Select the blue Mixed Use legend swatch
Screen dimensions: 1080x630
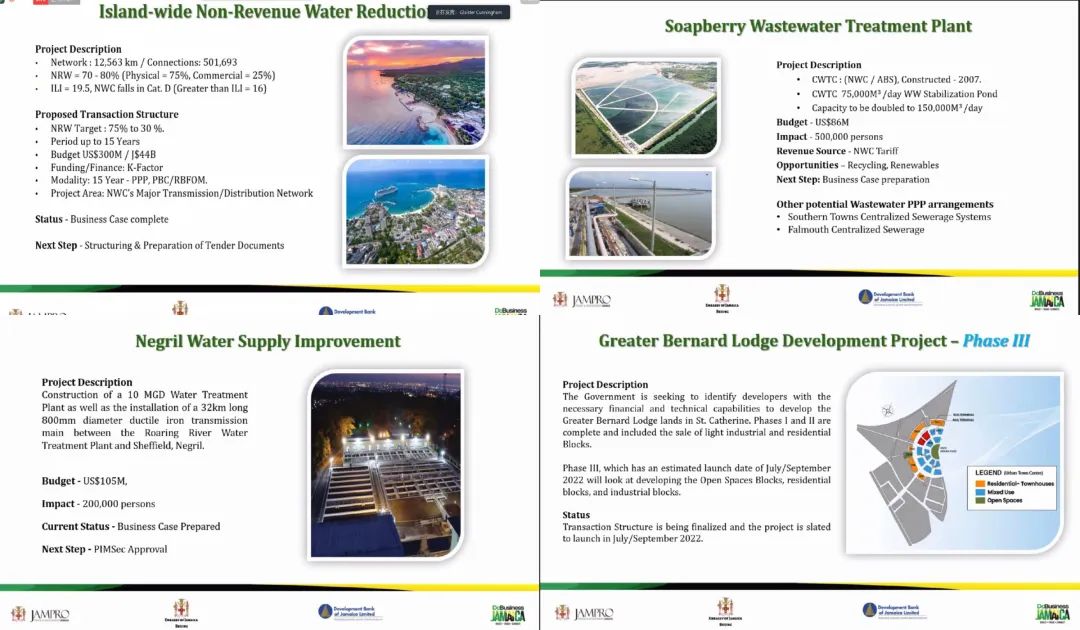pos(980,492)
